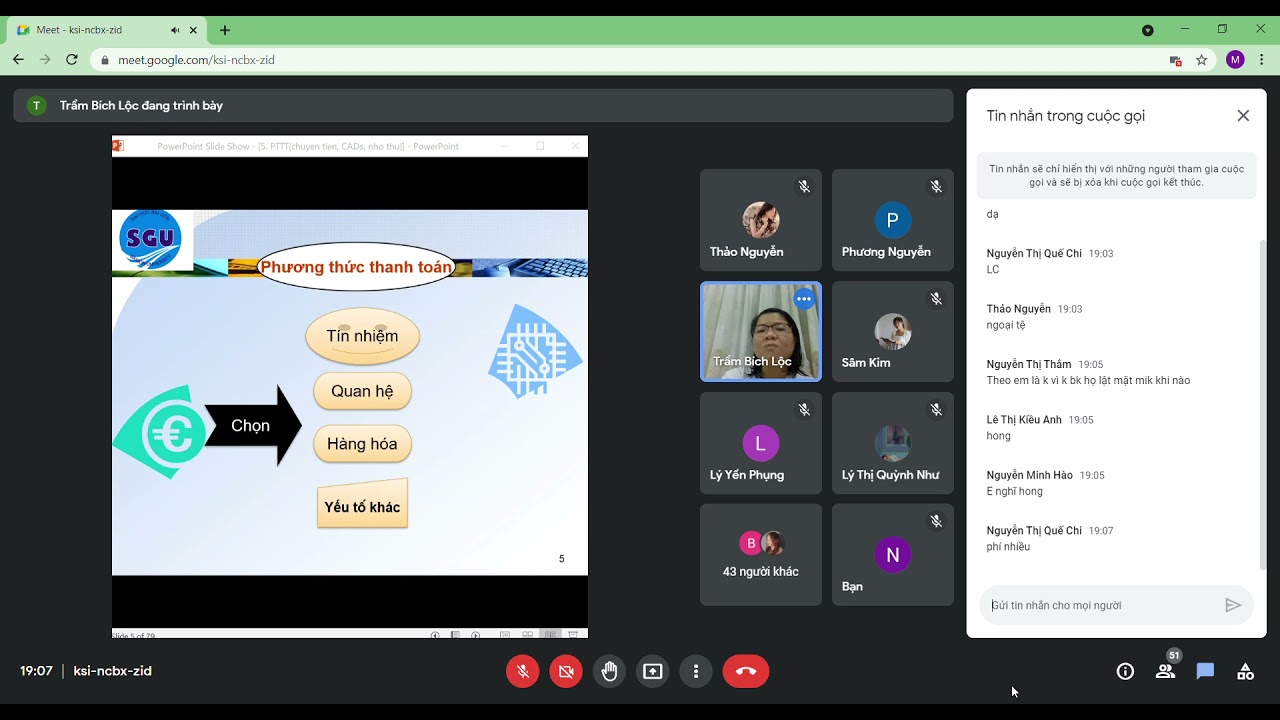Bookmark this page with the star icon
The width and height of the screenshot is (1280, 720).
[1202, 60]
